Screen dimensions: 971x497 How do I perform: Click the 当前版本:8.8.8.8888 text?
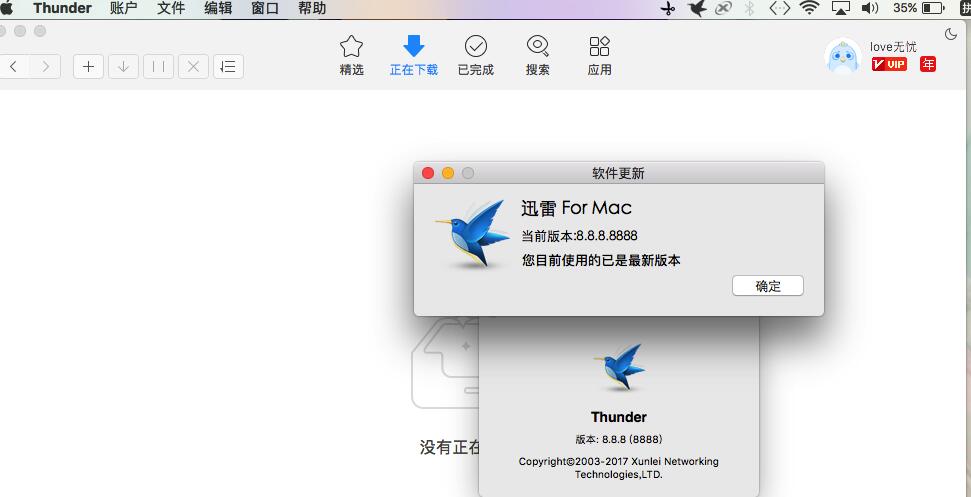(579, 236)
